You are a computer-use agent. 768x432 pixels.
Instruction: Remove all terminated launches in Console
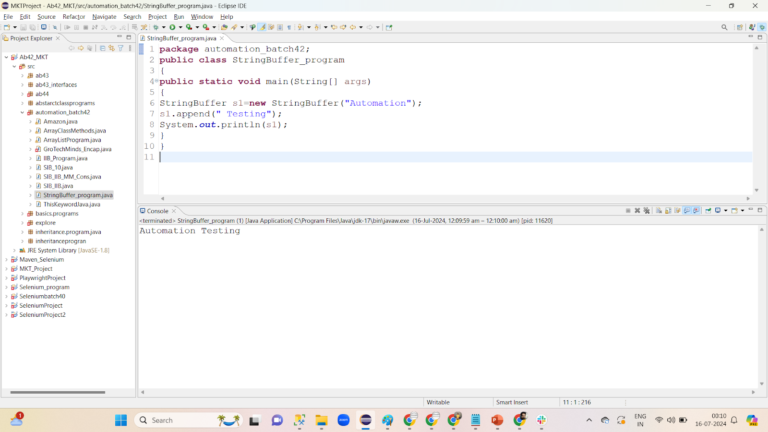[x=647, y=211]
